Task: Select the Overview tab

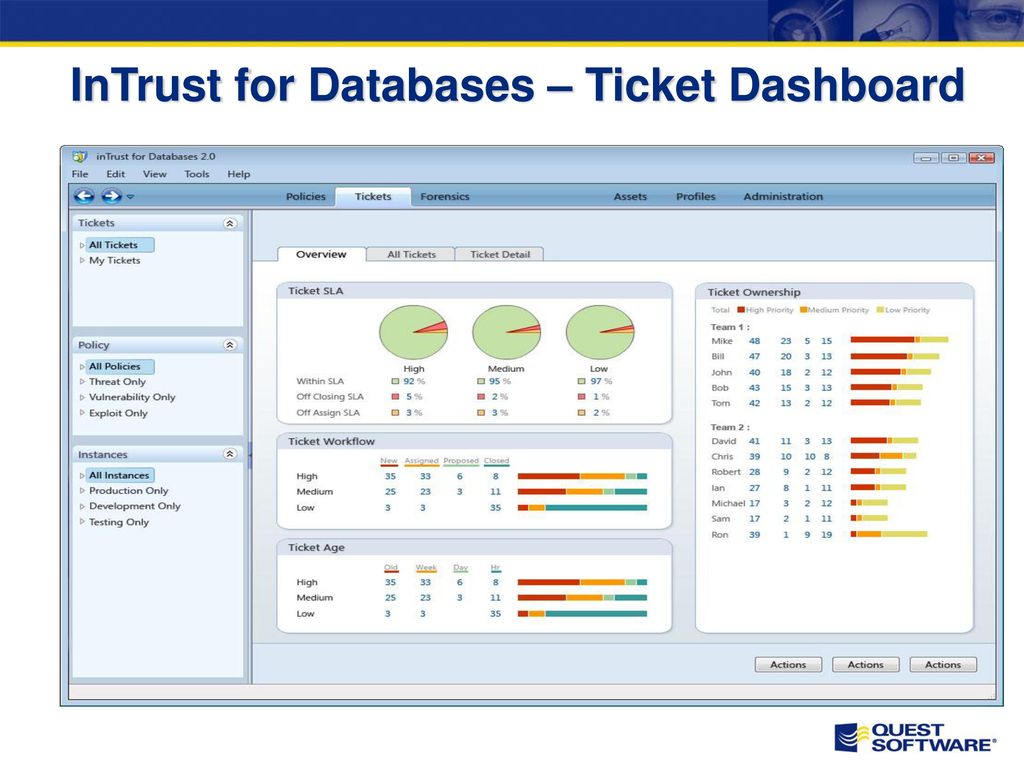Action: point(321,254)
